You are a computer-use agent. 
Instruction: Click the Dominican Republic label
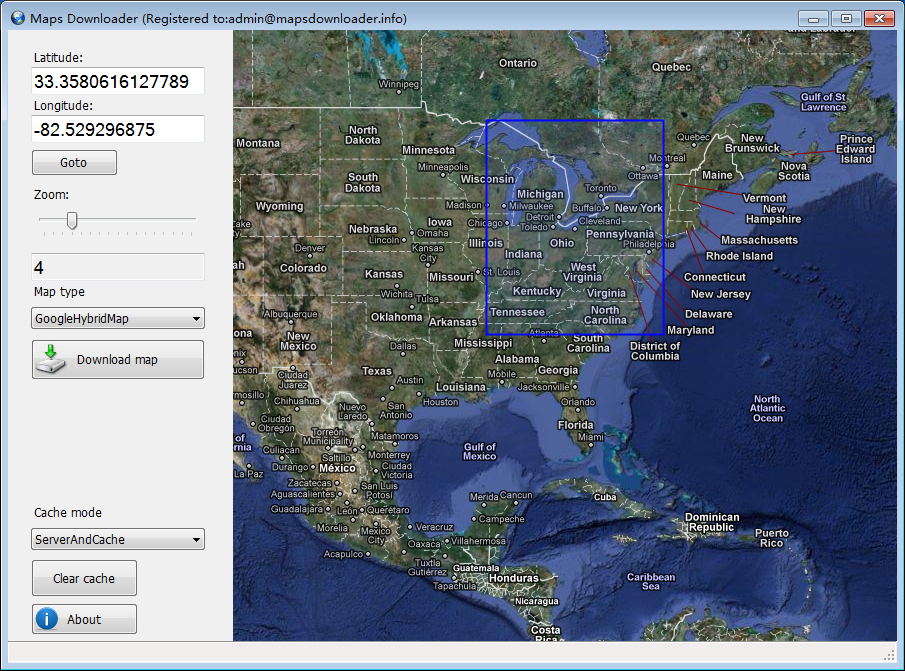[x=712, y=522]
